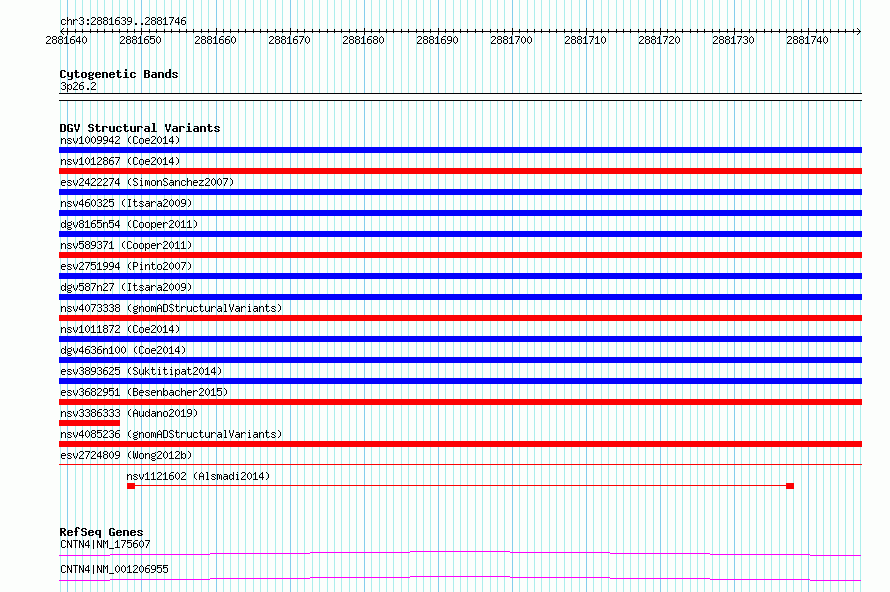Open variant dgv587n27 (Itsara2009)
890x592 pixels.
point(126,287)
